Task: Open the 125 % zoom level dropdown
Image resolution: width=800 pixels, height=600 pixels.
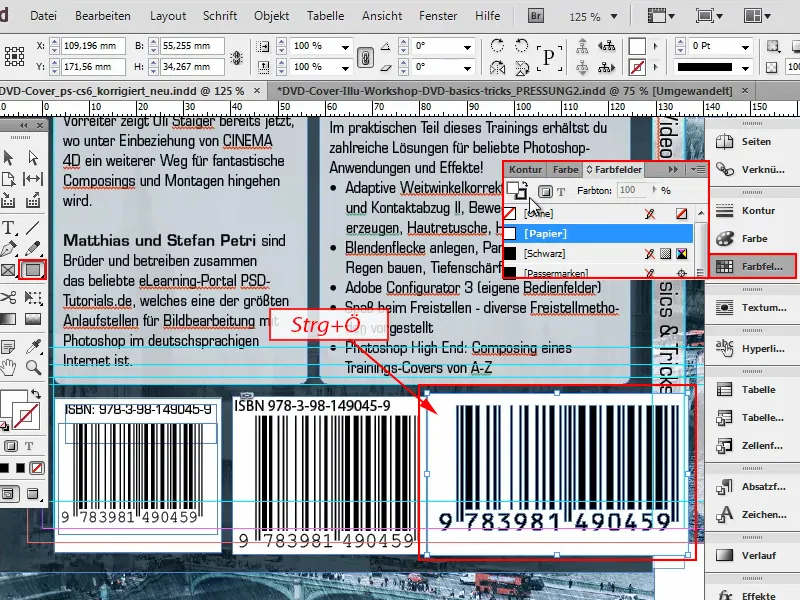Action: click(x=614, y=17)
